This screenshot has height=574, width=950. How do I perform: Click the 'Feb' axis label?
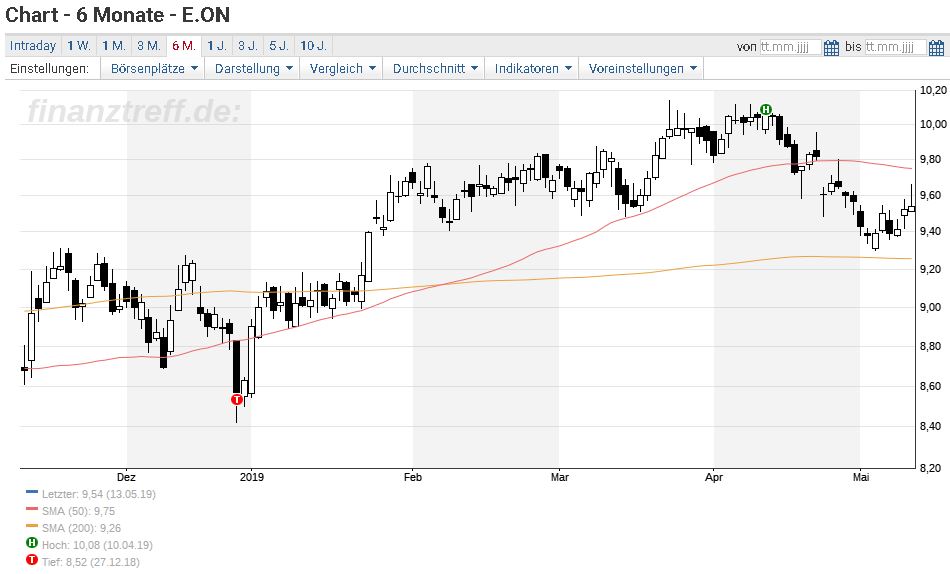[413, 477]
